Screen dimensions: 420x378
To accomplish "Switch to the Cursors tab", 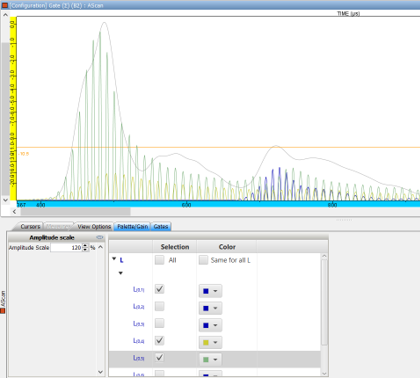I will pos(30,227).
